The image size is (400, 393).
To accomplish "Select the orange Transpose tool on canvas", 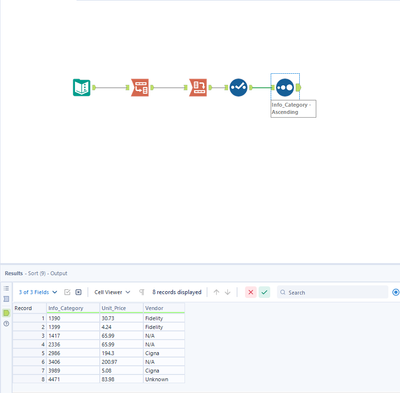I will point(140,88).
